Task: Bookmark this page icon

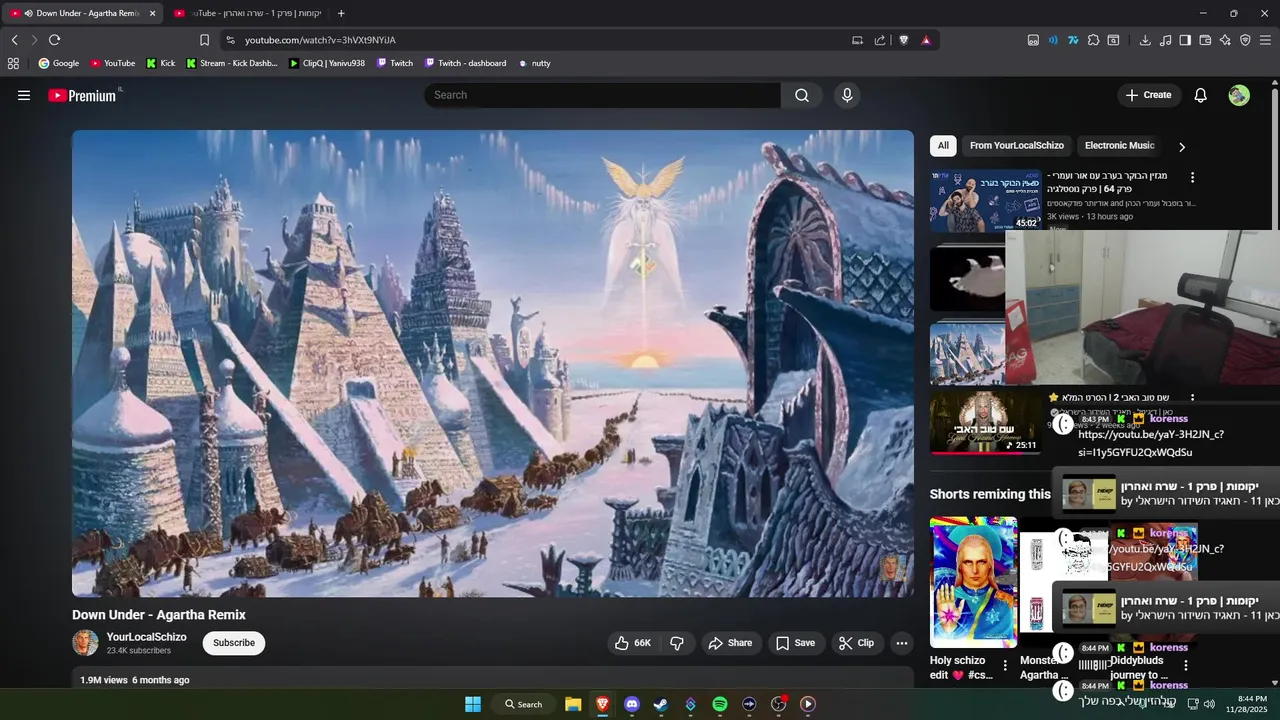Action: [x=204, y=40]
